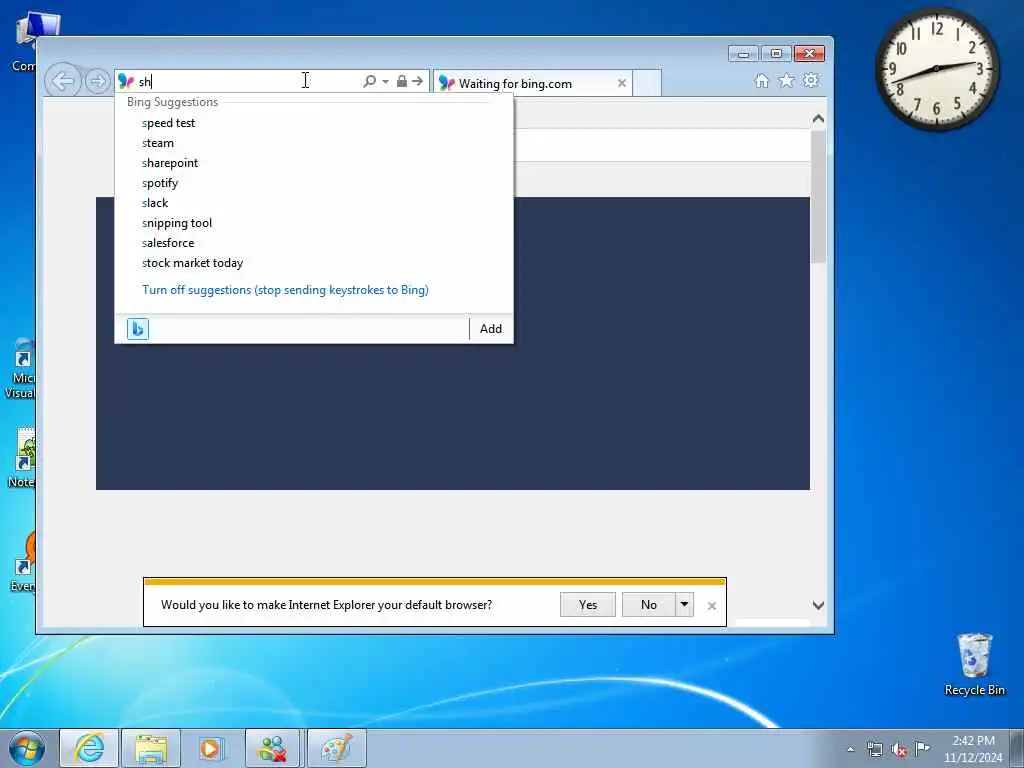Click the vertical scrollbar thumb
This screenshot has width=1024, height=768.
(818, 196)
